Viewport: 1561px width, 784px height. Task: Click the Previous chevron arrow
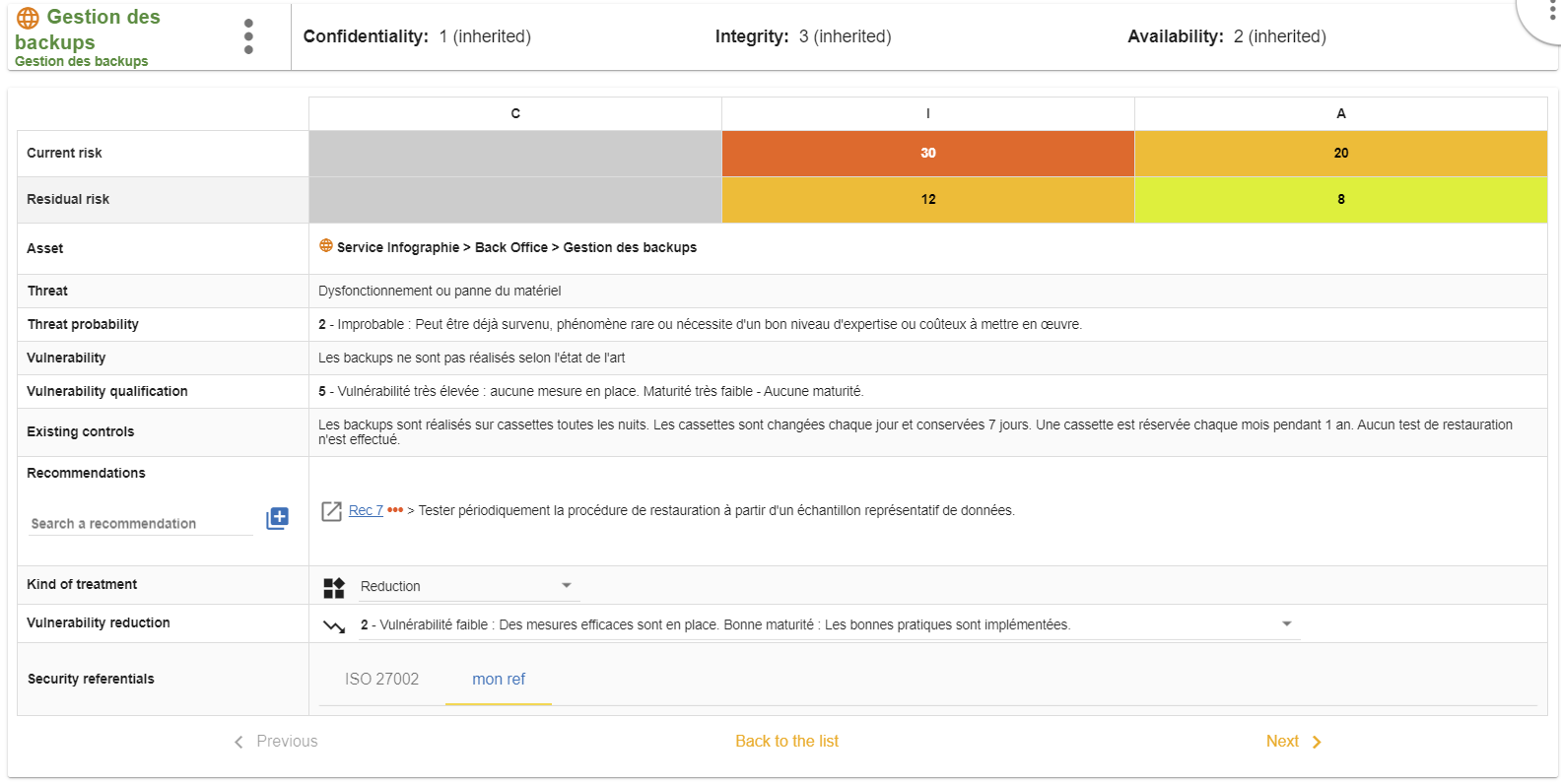(238, 742)
